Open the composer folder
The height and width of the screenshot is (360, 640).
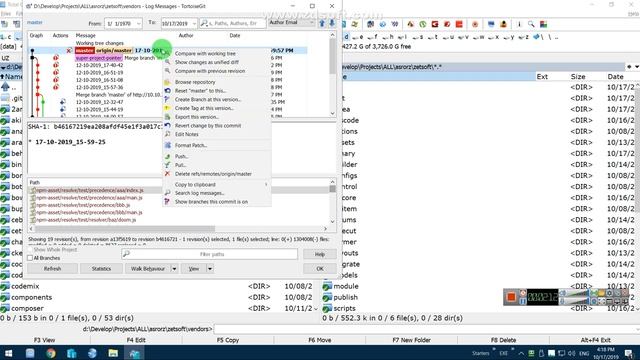tap(27, 308)
